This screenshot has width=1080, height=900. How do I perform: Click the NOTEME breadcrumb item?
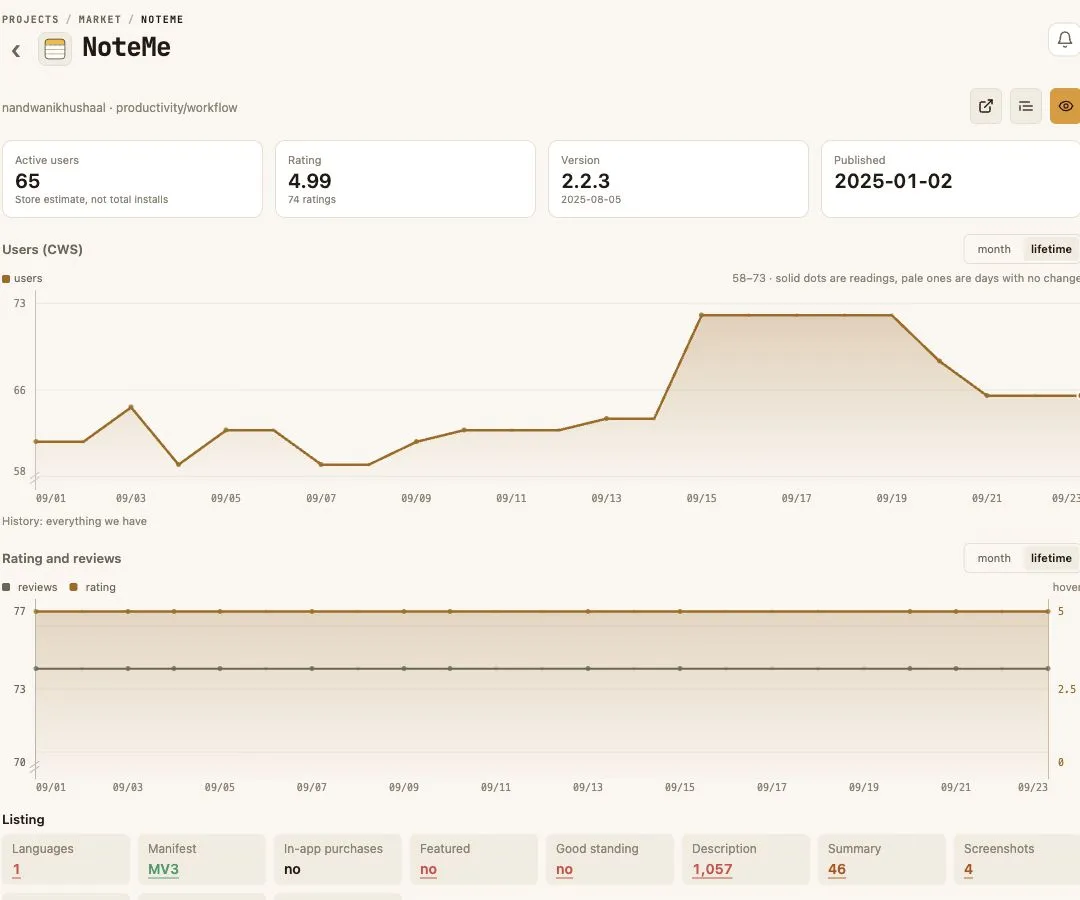click(162, 19)
